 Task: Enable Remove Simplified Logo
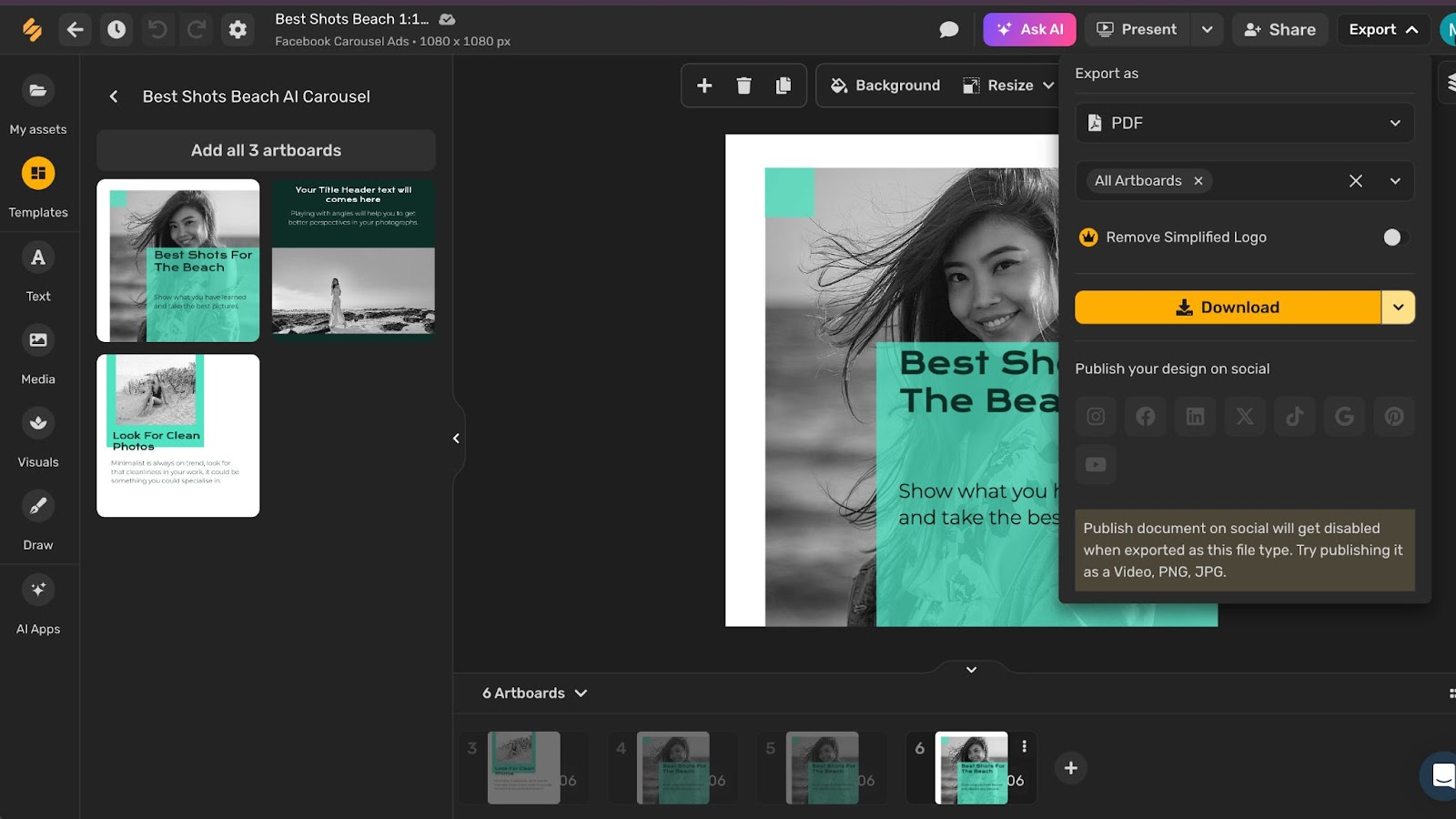pos(1392,237)
